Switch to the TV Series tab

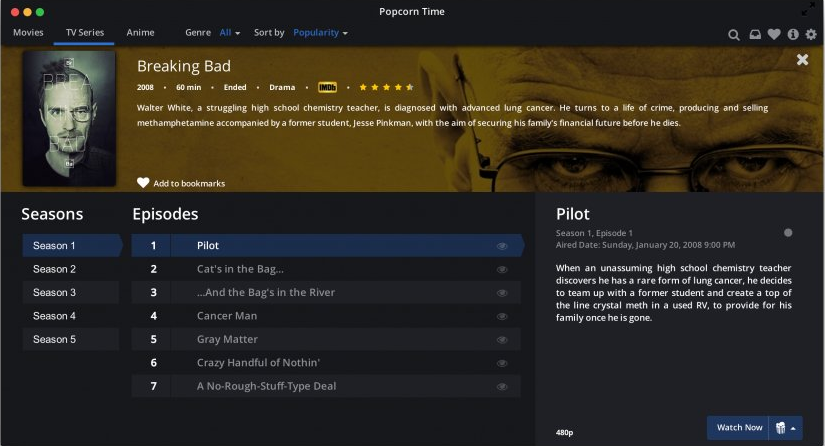(85, 33)
